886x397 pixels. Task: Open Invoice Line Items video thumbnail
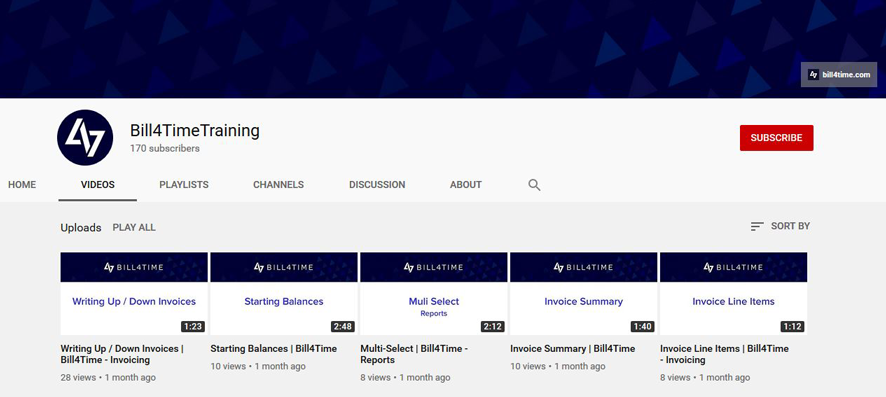click(733, 294)
